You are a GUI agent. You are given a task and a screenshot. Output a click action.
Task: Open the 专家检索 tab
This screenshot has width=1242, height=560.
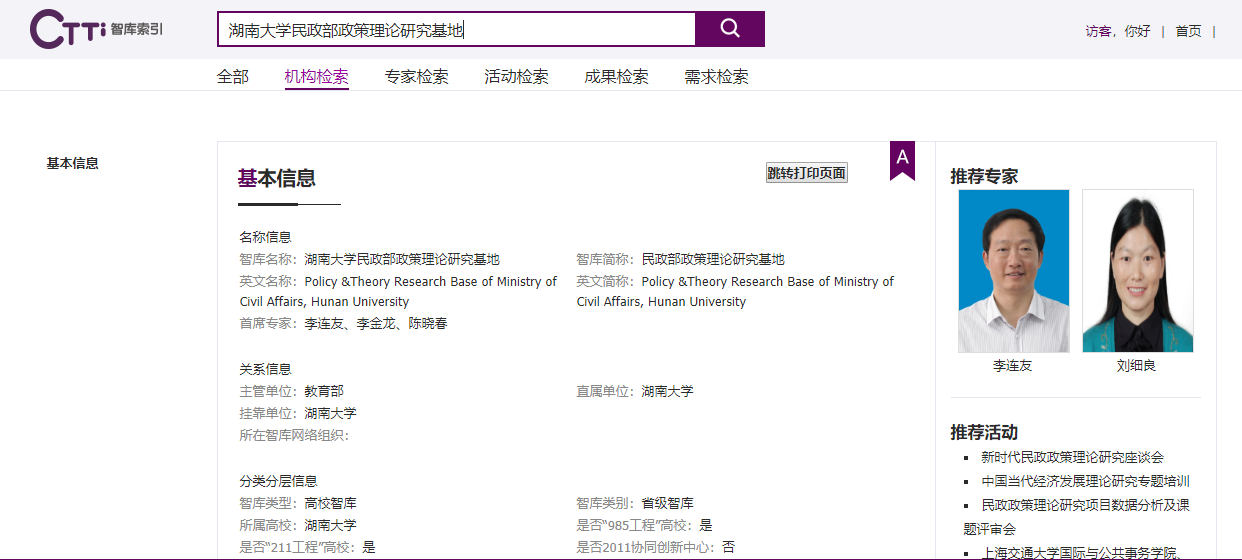[x=417, y=77]
